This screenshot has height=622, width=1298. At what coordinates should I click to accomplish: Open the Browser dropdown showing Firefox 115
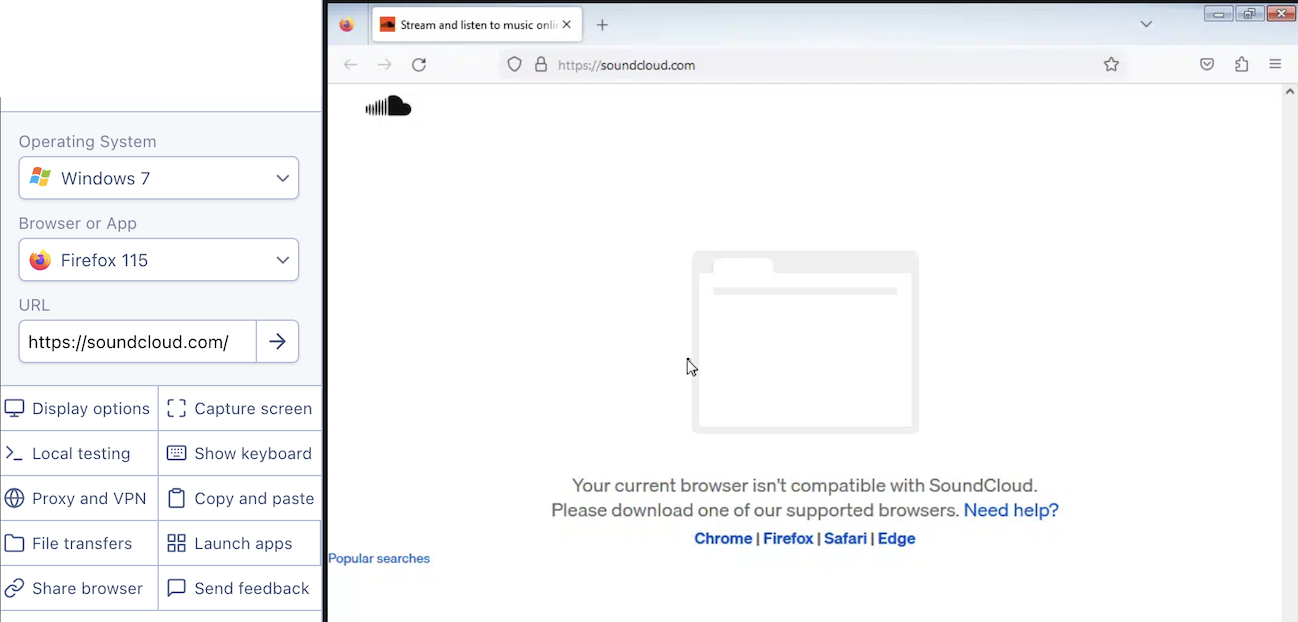(x=159, y=260)
